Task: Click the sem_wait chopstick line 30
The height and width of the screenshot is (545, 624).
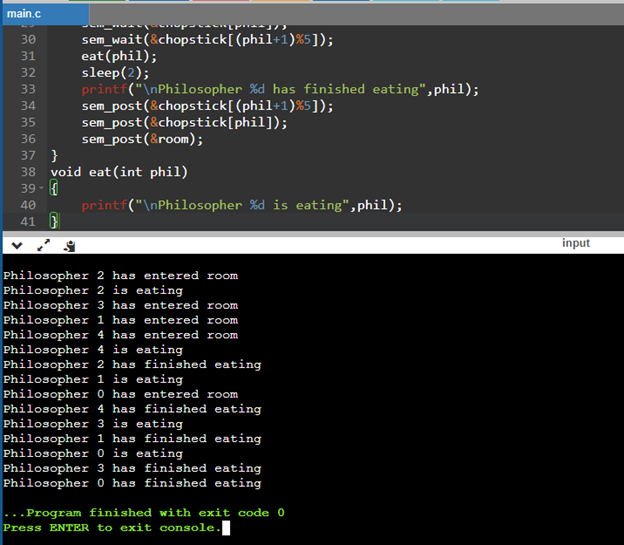Action: tap(207, 40)
